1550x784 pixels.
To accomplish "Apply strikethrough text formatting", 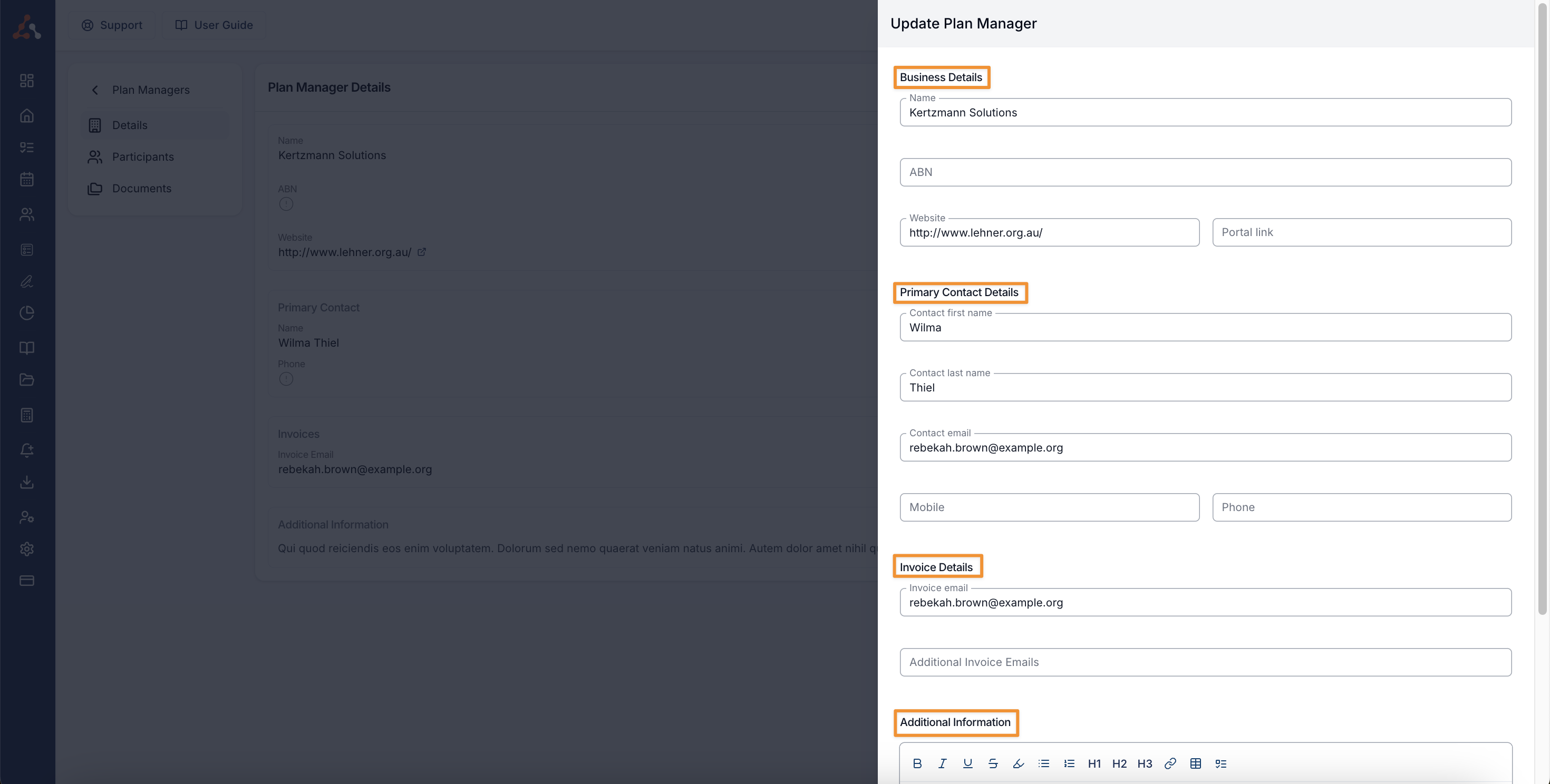I will (993, 763).
